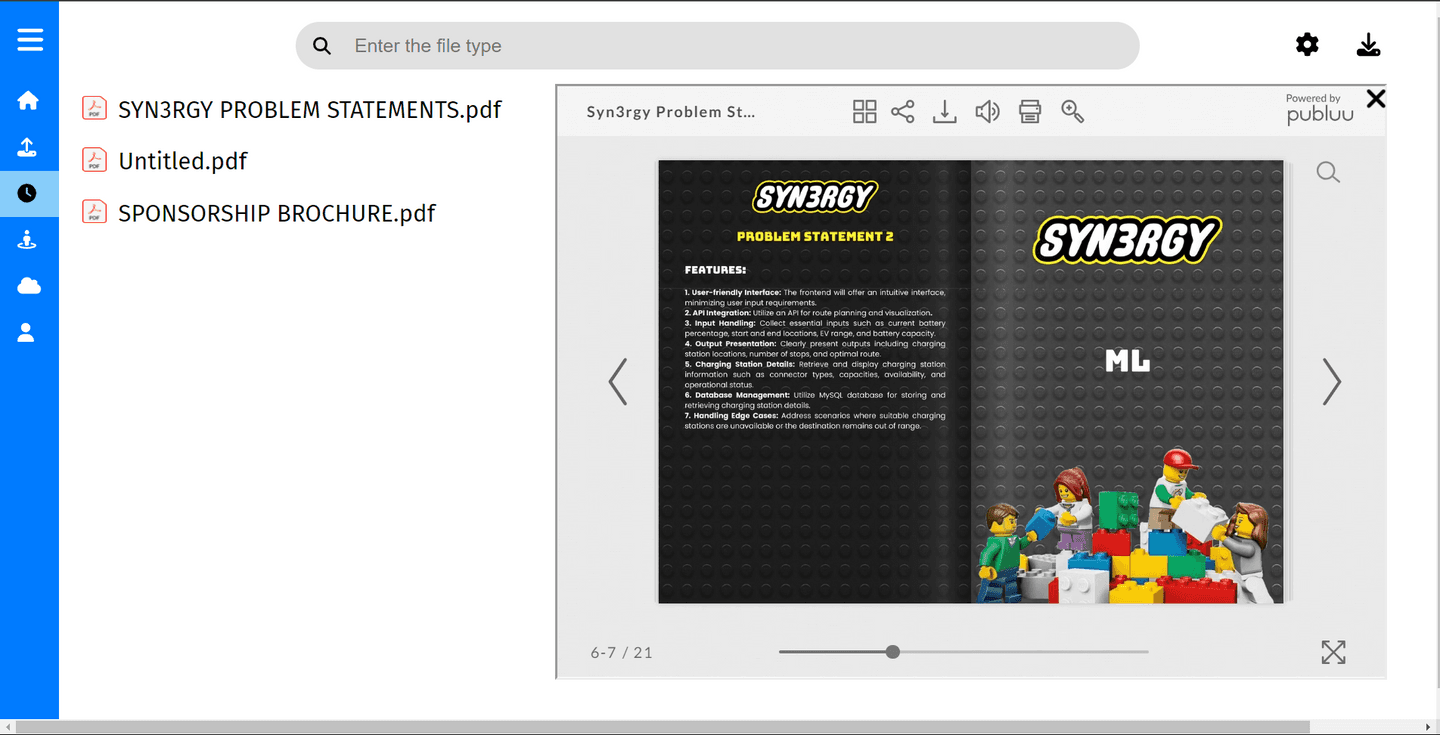Download the flipbook from viewer toolbar

(x=944, y=111)
